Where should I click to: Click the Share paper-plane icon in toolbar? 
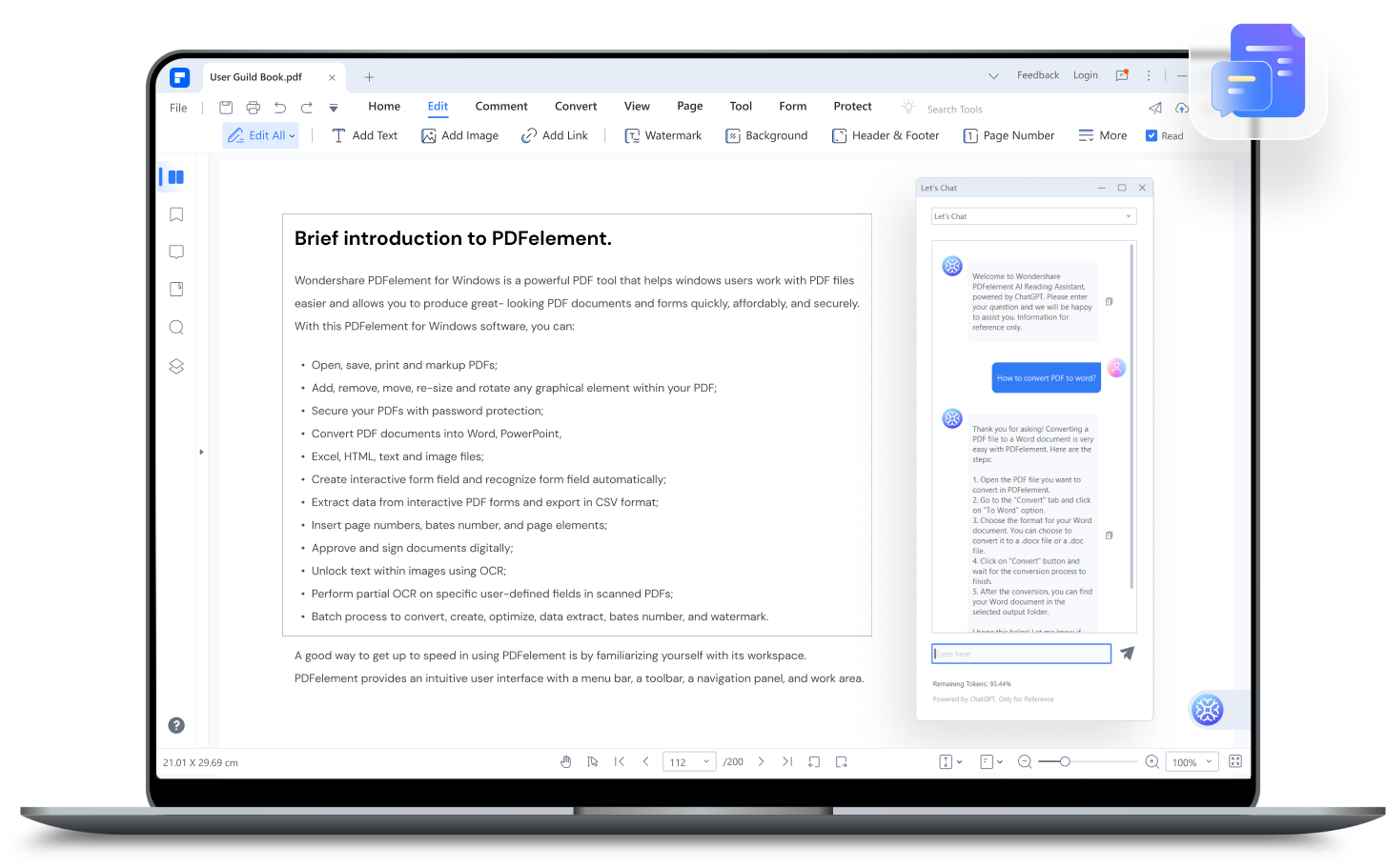[1155, 108]
